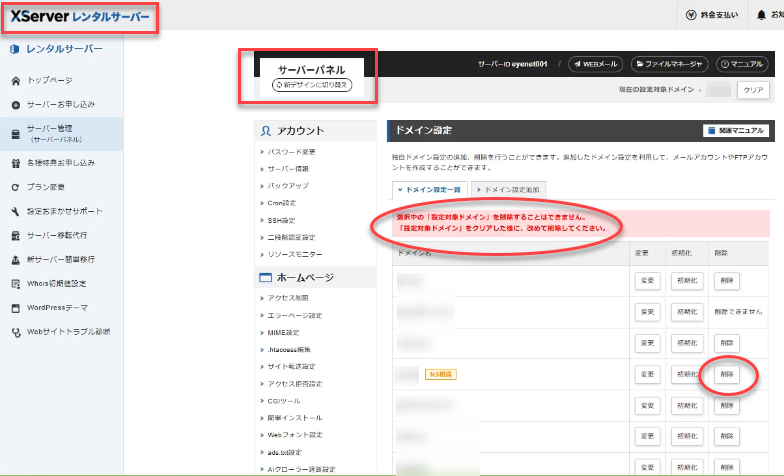Screen dimensions: 784x476
Task: Click the サーバーお申し込み plus icon item
Action: pos(60,104)
